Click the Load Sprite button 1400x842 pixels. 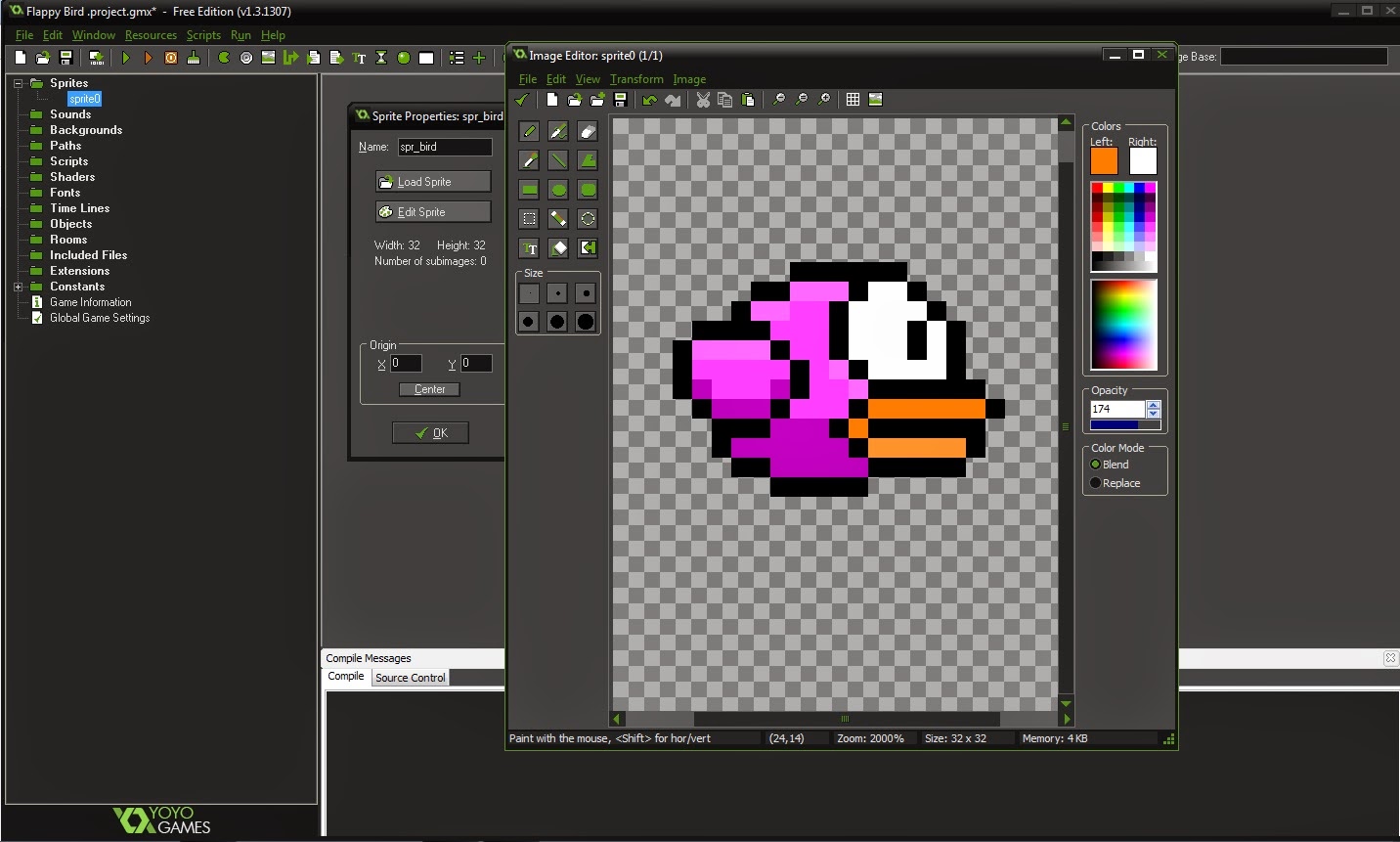point(432,181)
